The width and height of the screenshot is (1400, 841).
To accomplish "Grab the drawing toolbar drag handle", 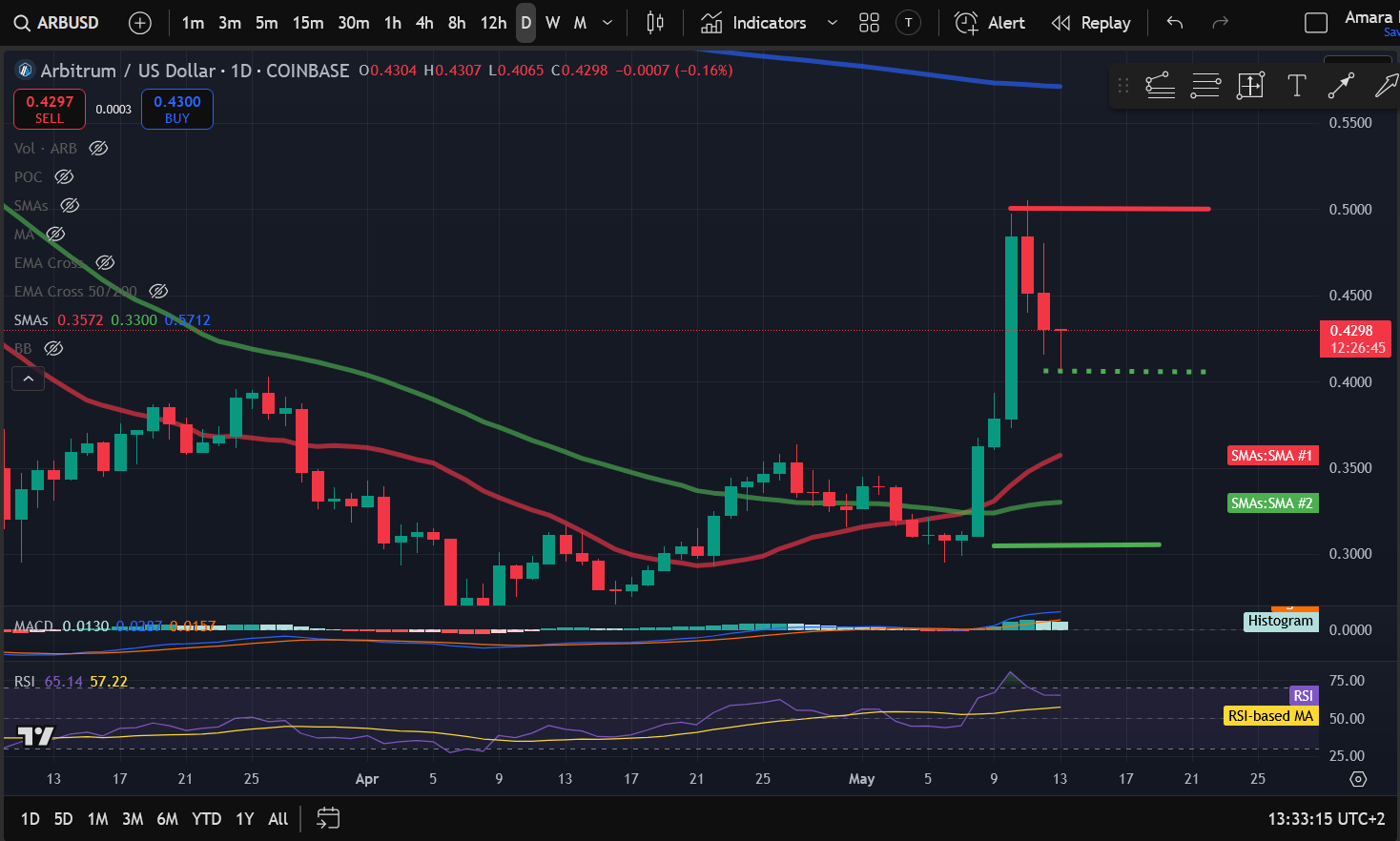I will 1123,86.
